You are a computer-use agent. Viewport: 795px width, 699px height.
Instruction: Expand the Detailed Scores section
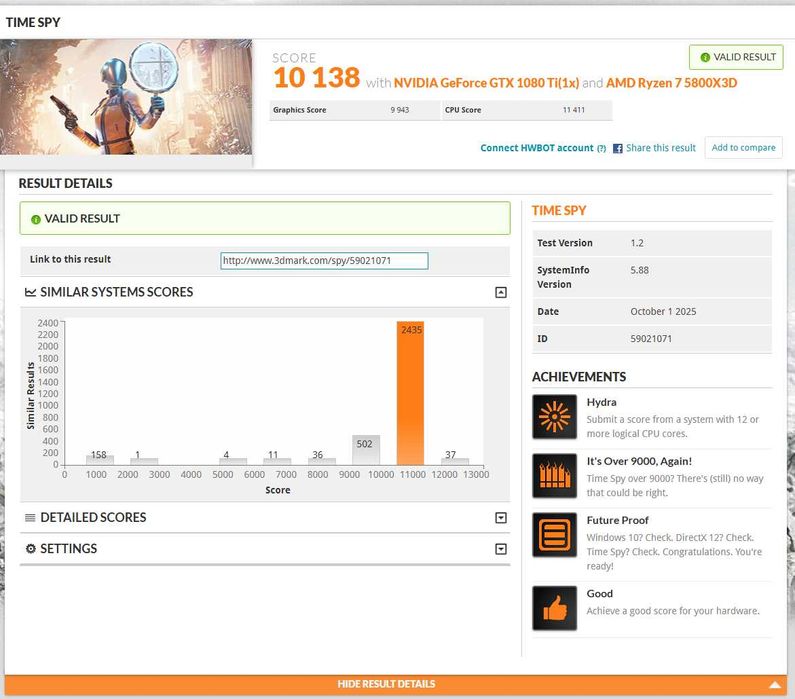pyautogui.click(x=500, y=518)
